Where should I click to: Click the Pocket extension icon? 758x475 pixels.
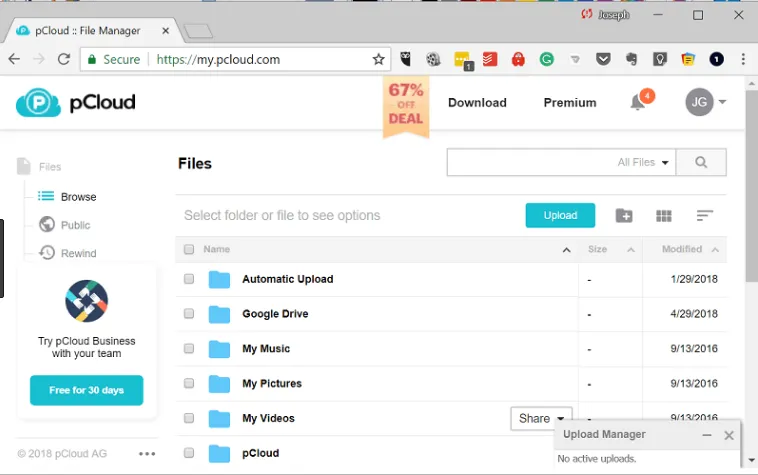[x=603, y=59]
